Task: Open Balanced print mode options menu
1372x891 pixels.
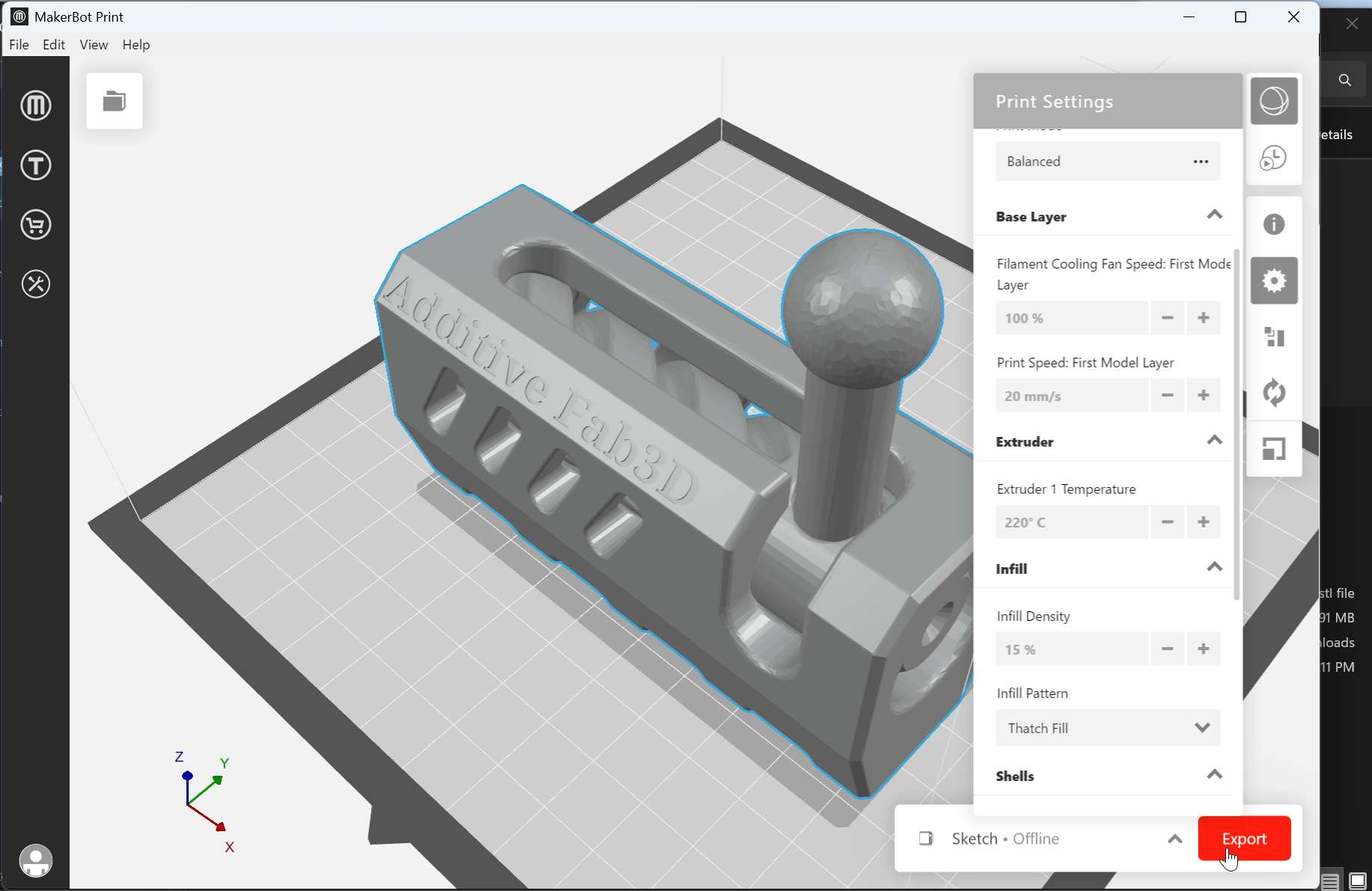Action: click(1201, 161)
